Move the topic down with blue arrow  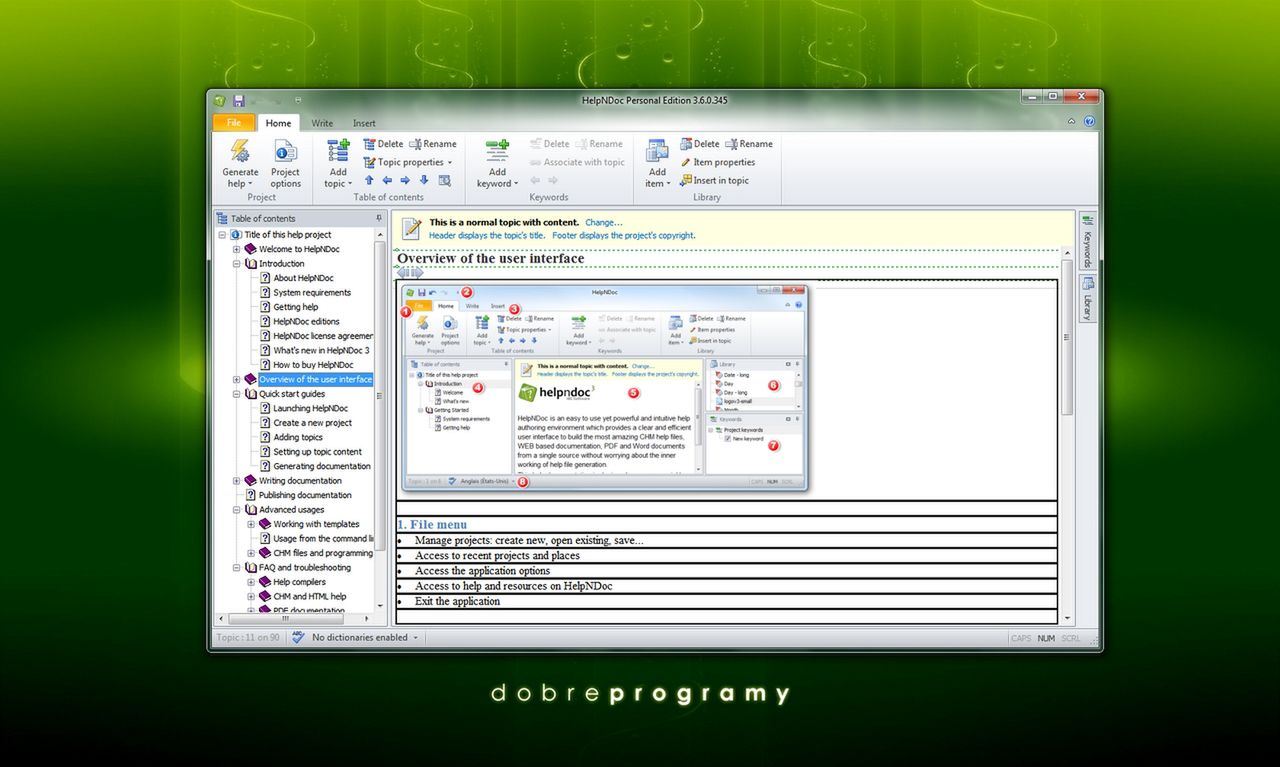click(x=424, y=180)
